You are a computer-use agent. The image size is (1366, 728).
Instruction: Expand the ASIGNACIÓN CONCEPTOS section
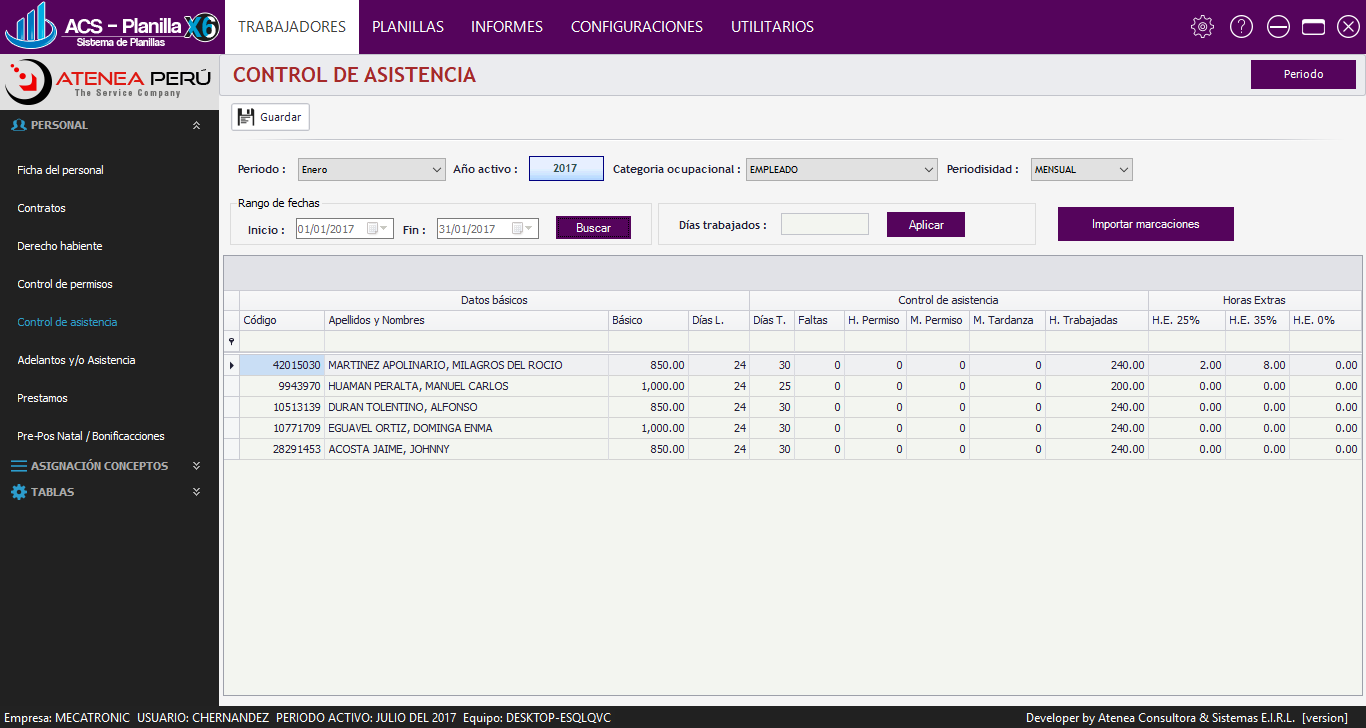pos(196,466)
